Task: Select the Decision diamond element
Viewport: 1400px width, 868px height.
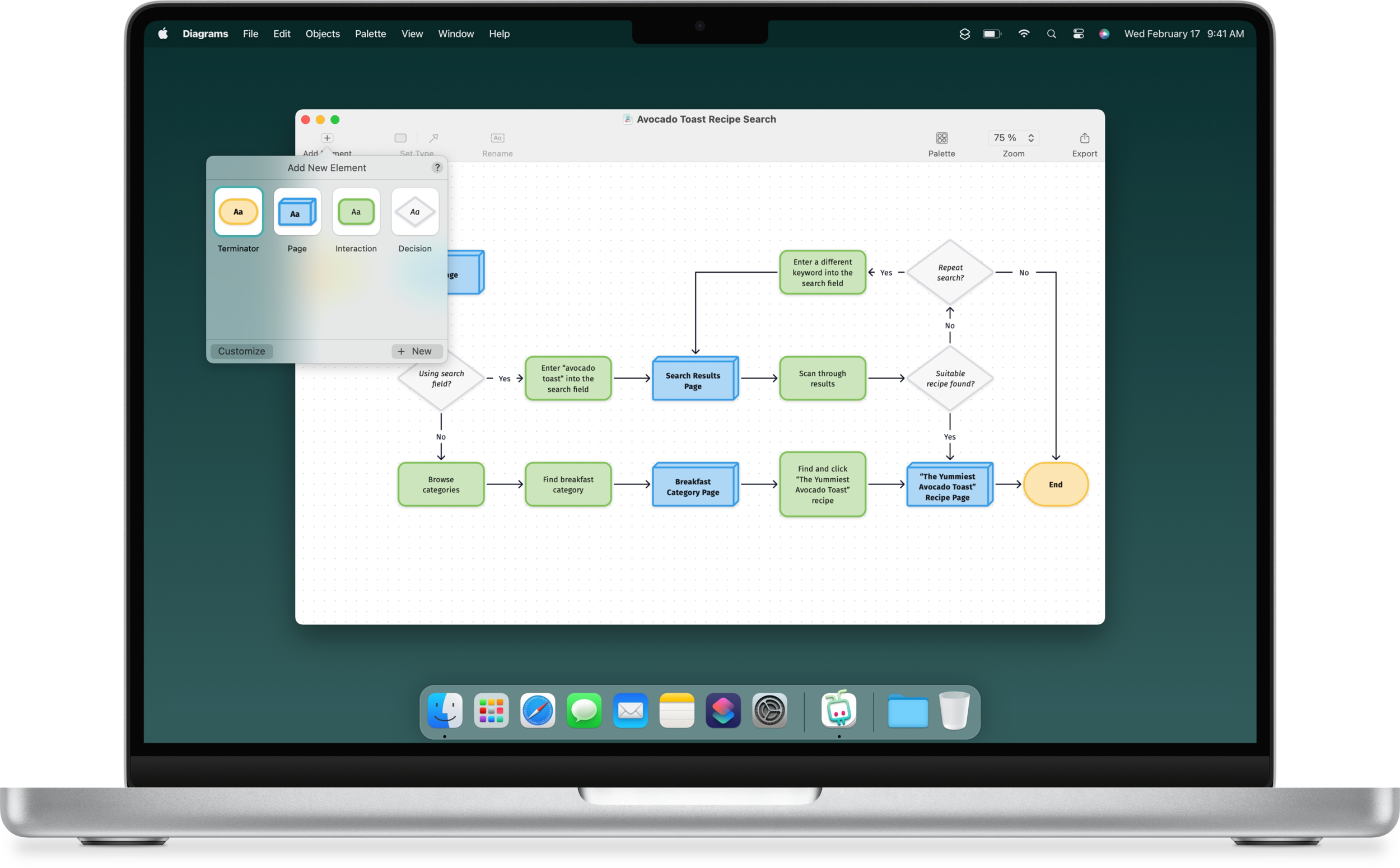Action: (414, 212)
